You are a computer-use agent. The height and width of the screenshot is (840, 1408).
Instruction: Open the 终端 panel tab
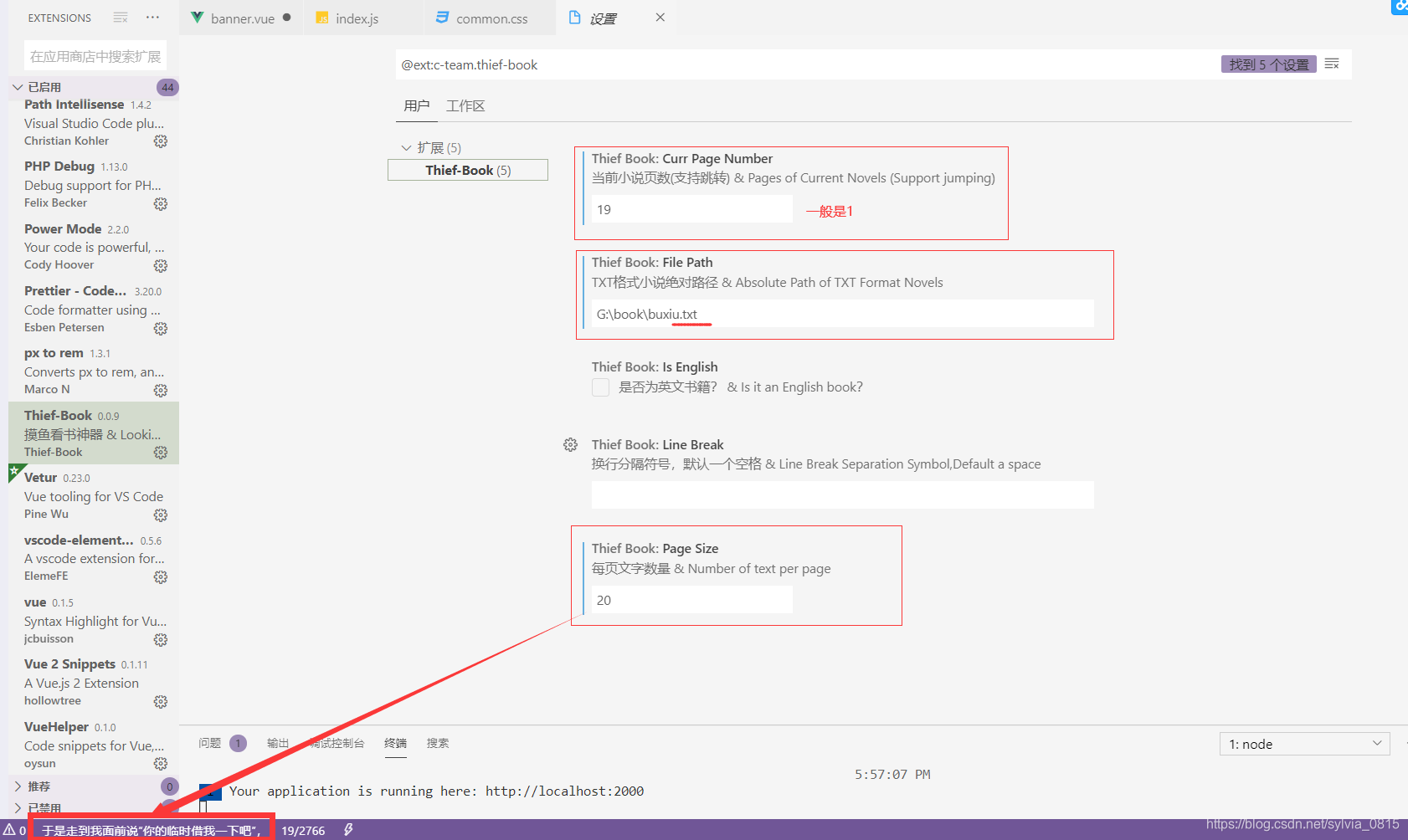395,743
